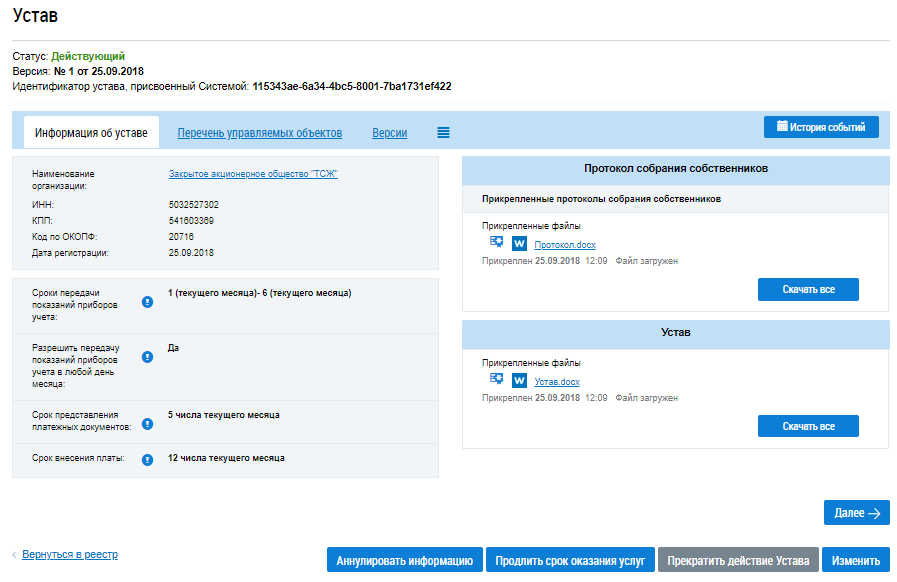This screenshot has height=582, width=897.
Task: Click info icon for payment documents deadline
Action: pos(147,423)
